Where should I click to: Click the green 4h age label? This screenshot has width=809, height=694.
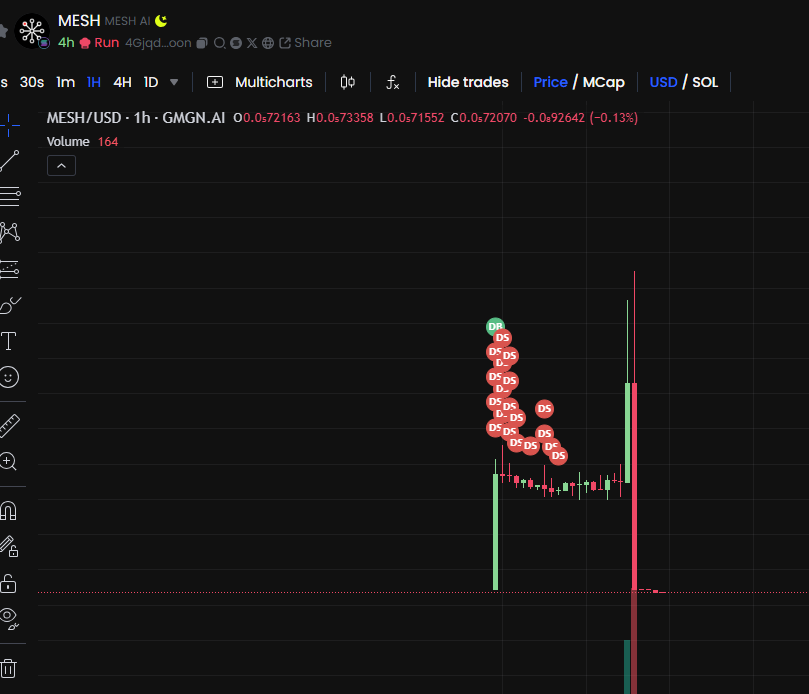pos(66,43)
